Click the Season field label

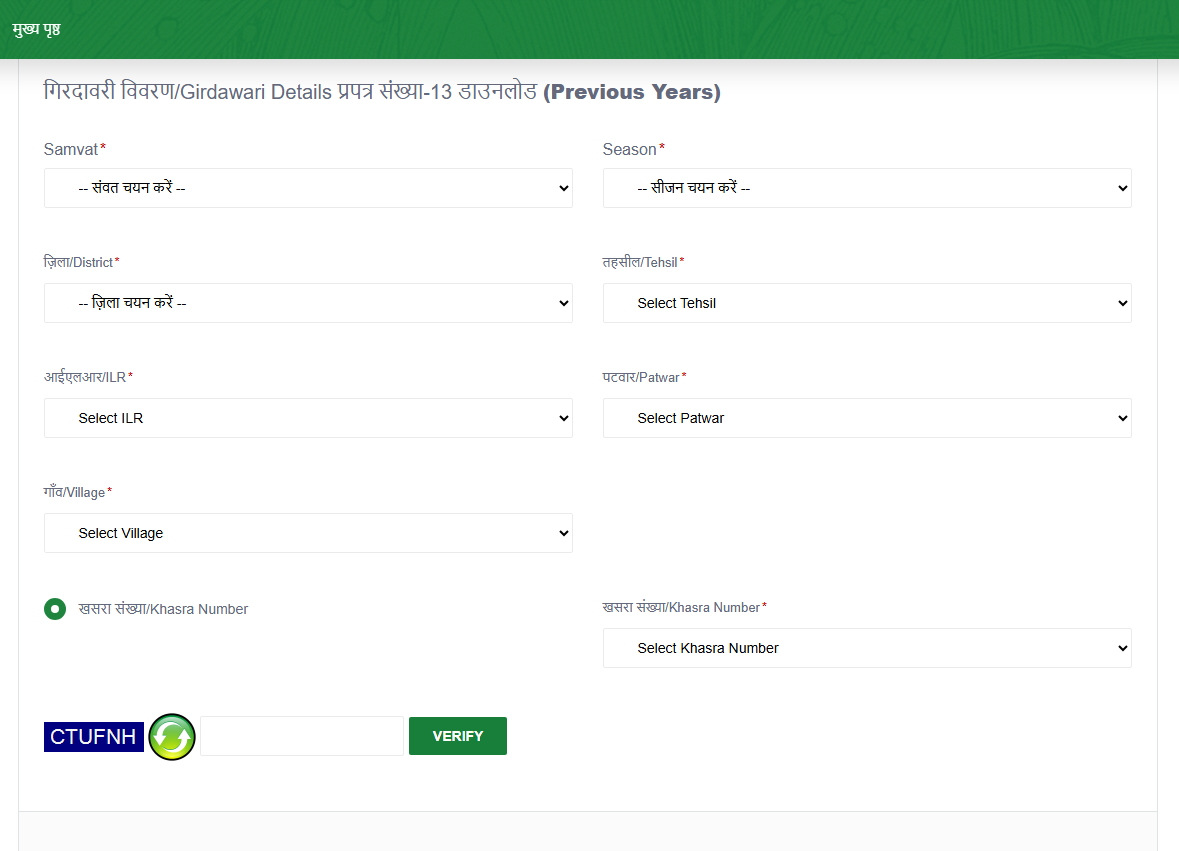coord(629,149)
